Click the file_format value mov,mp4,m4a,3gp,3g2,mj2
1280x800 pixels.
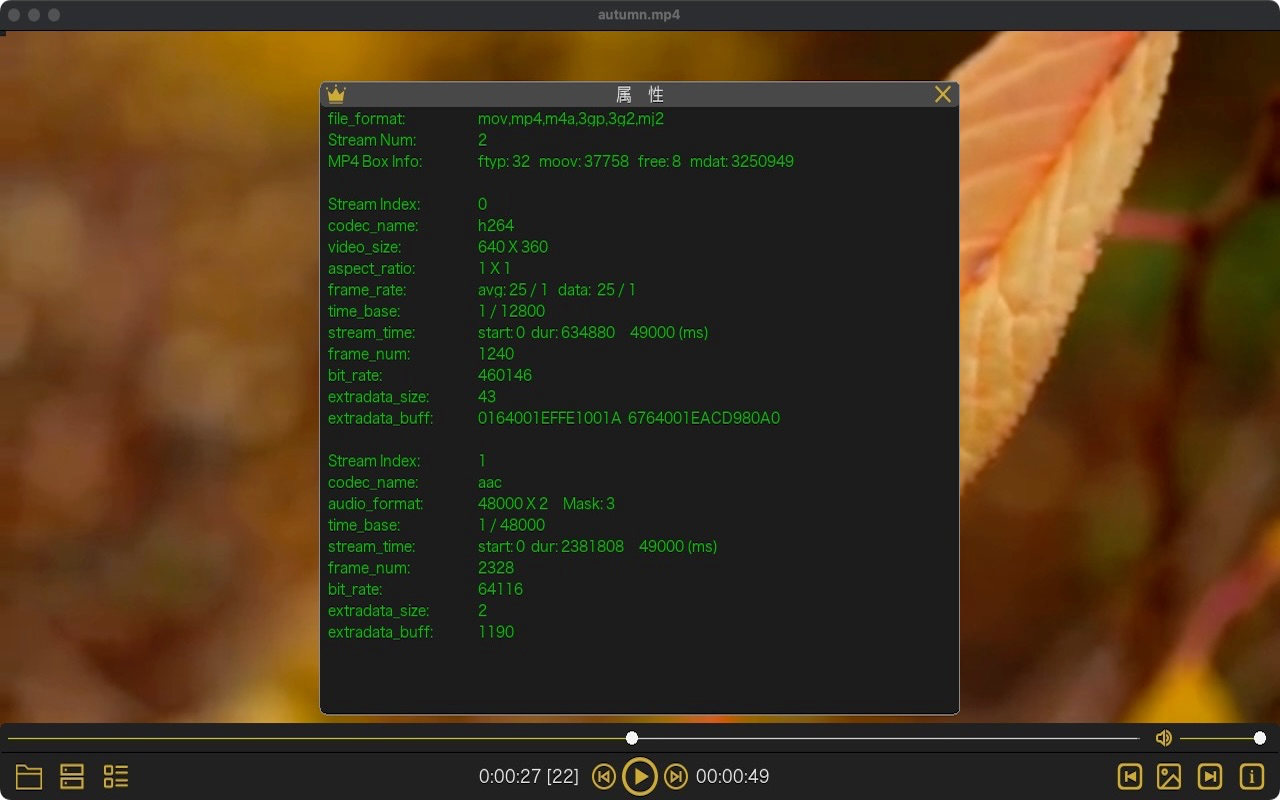click(x=571, y=119)
